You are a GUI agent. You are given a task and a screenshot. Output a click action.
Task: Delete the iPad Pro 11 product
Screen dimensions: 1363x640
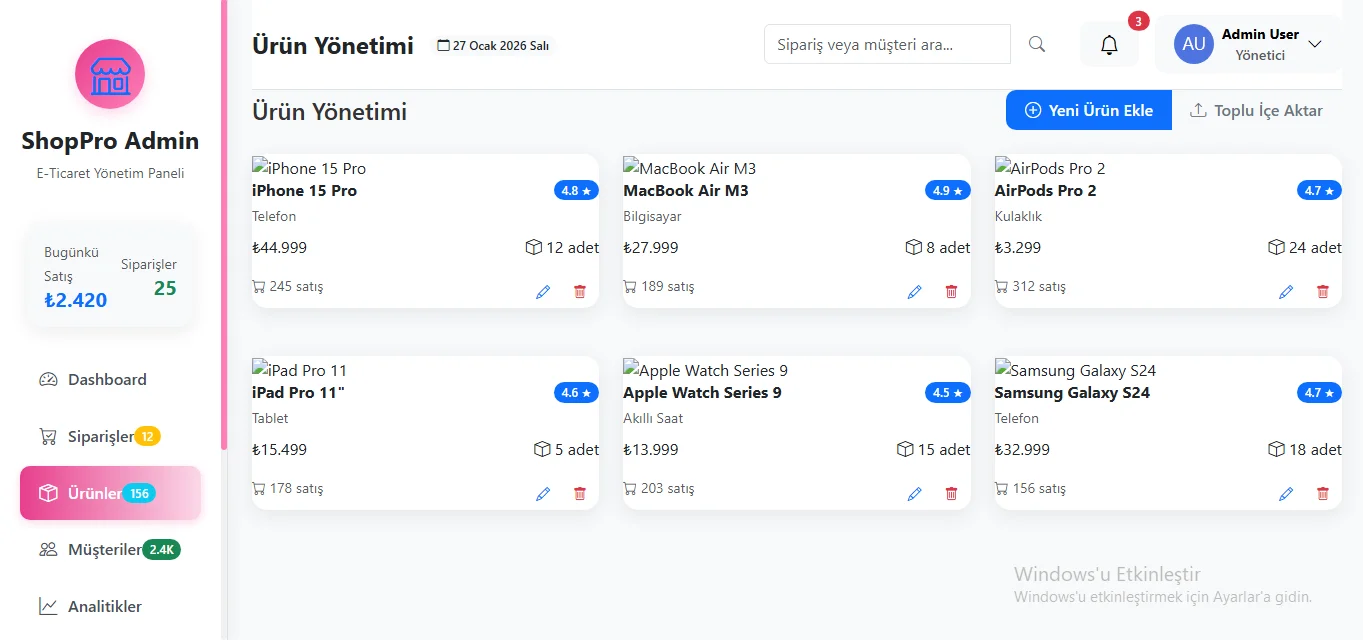pyautogui.click(x=580, y=494)
